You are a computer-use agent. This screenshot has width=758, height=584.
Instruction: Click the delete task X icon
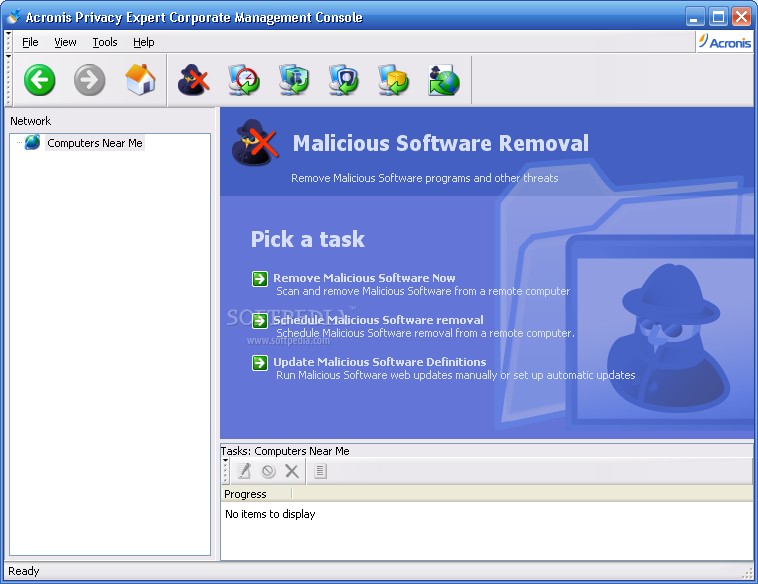coord(292,471)
